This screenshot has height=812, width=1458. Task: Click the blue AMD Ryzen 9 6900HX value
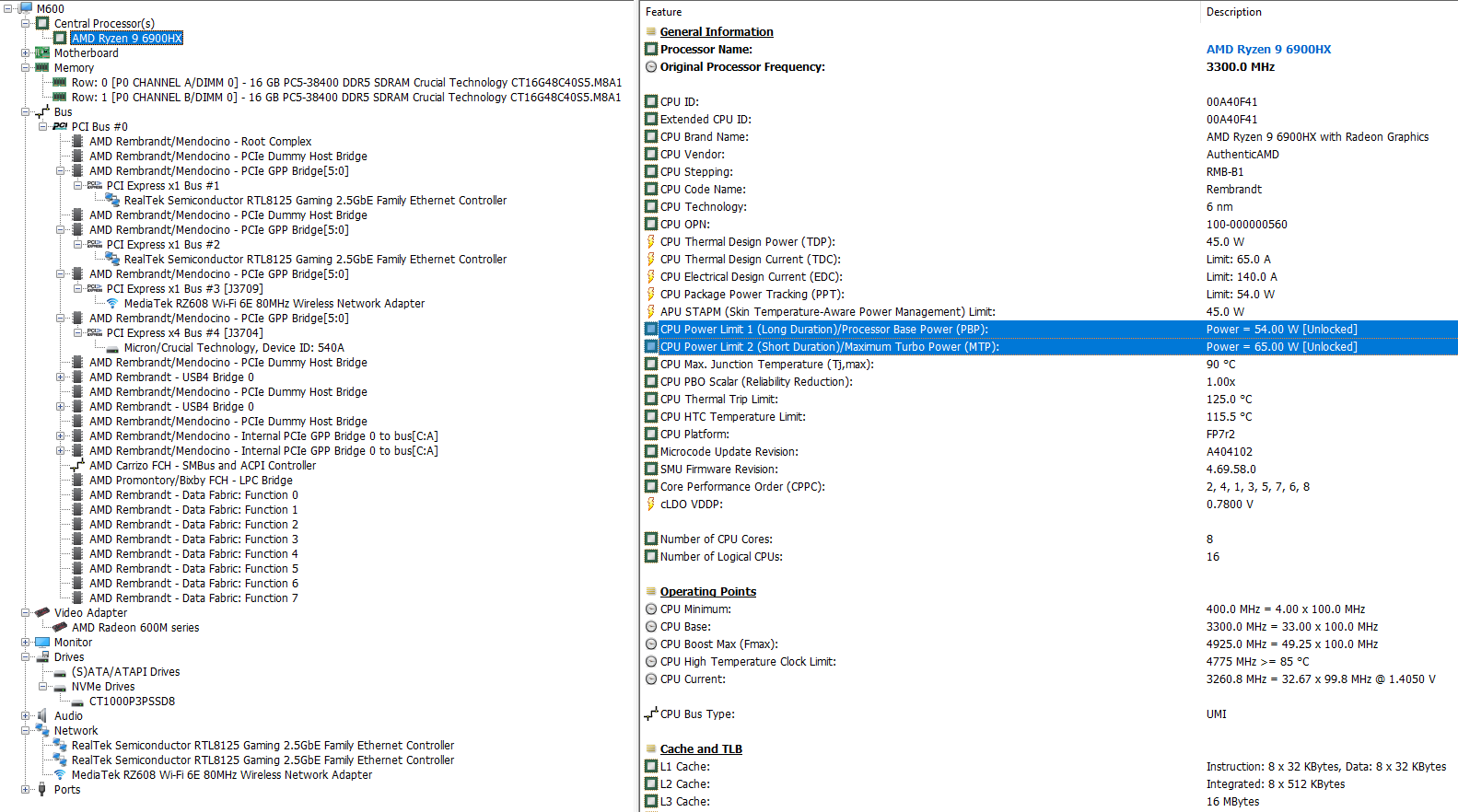(1268, 49)
